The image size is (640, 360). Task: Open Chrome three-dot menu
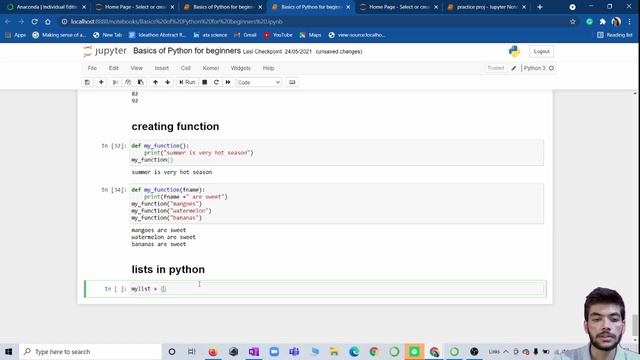tap(629, 22)
